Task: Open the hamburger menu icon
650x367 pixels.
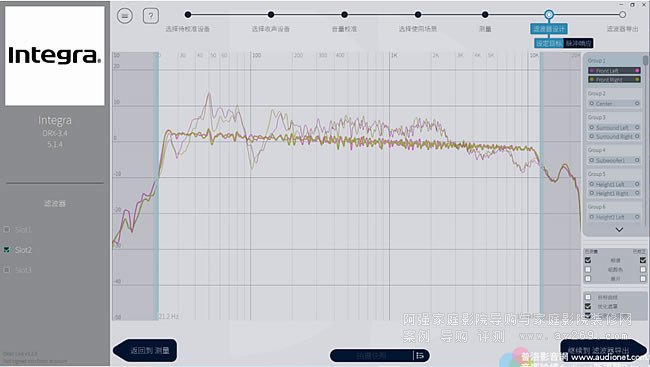Action: 125,16
